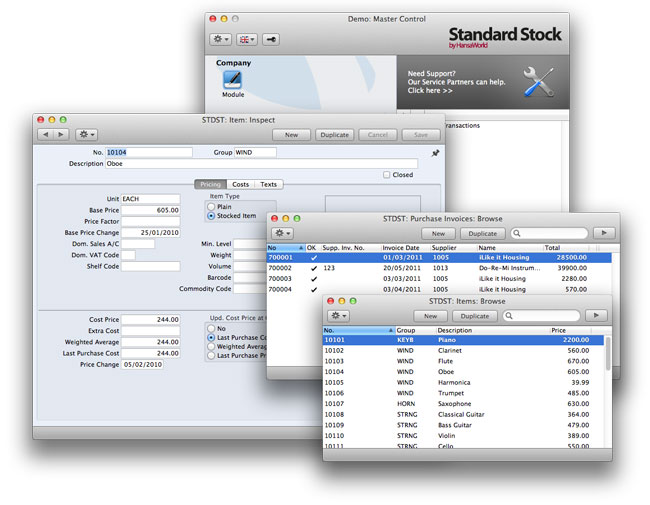Click Duplicate button in Item Inspect window
Image resolution: width=650 pixels, height=505 pixels.
(335, 135)
